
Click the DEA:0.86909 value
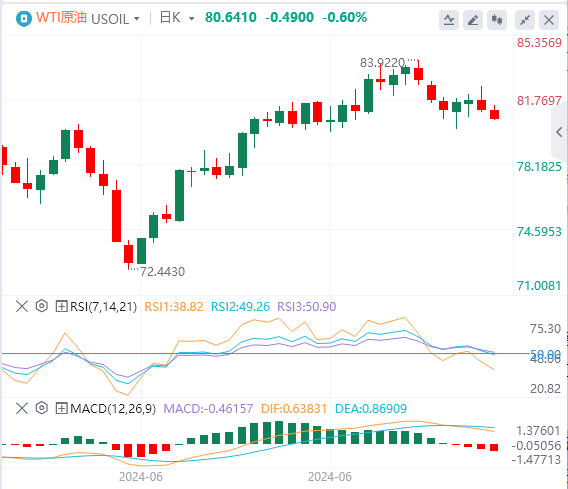pyautogui.click(x=371, y=409)
